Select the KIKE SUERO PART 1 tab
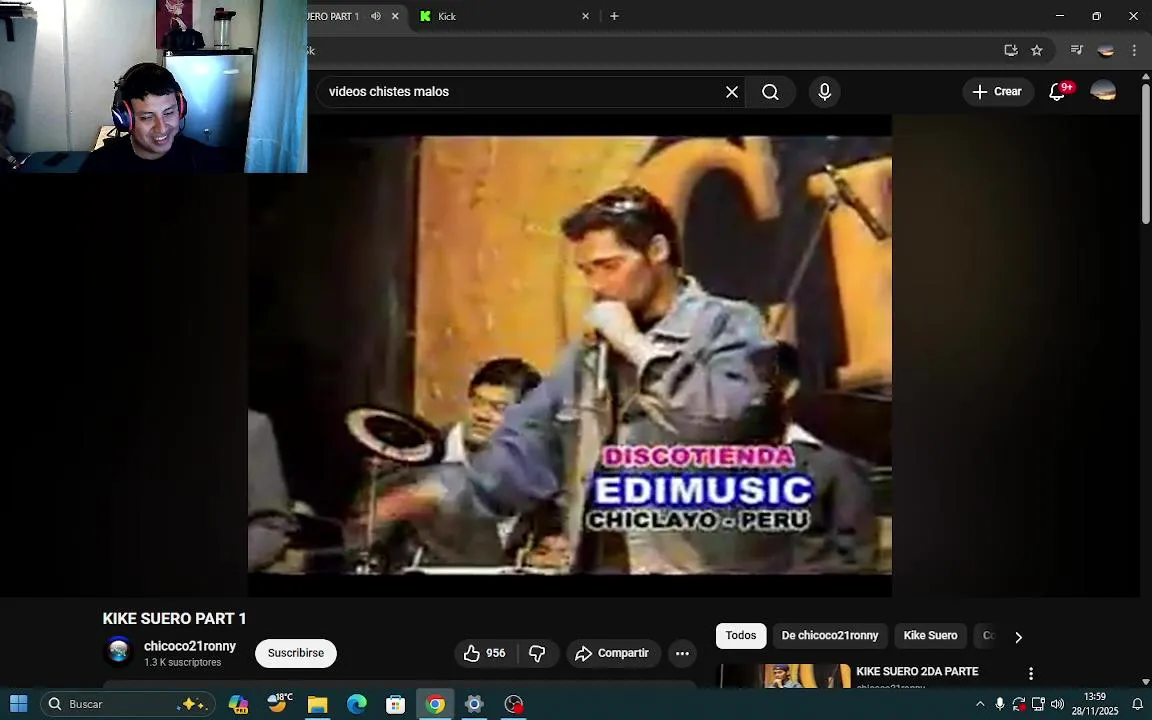 [x=334, y=16]
